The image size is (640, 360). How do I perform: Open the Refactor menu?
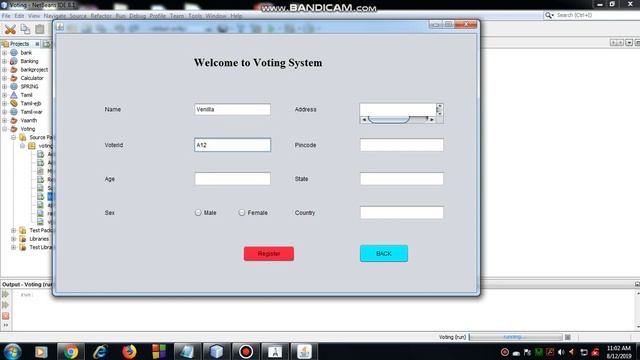[101, 16]
